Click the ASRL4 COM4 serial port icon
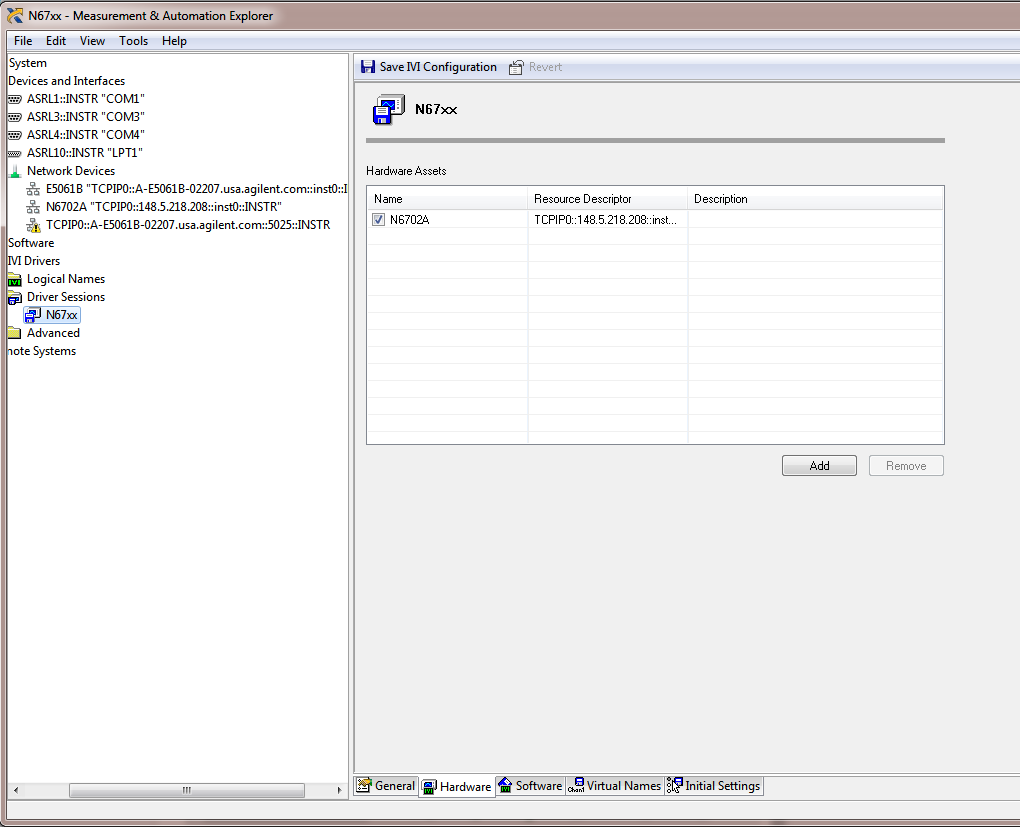 pyautogui.click(x=14, y=135)
